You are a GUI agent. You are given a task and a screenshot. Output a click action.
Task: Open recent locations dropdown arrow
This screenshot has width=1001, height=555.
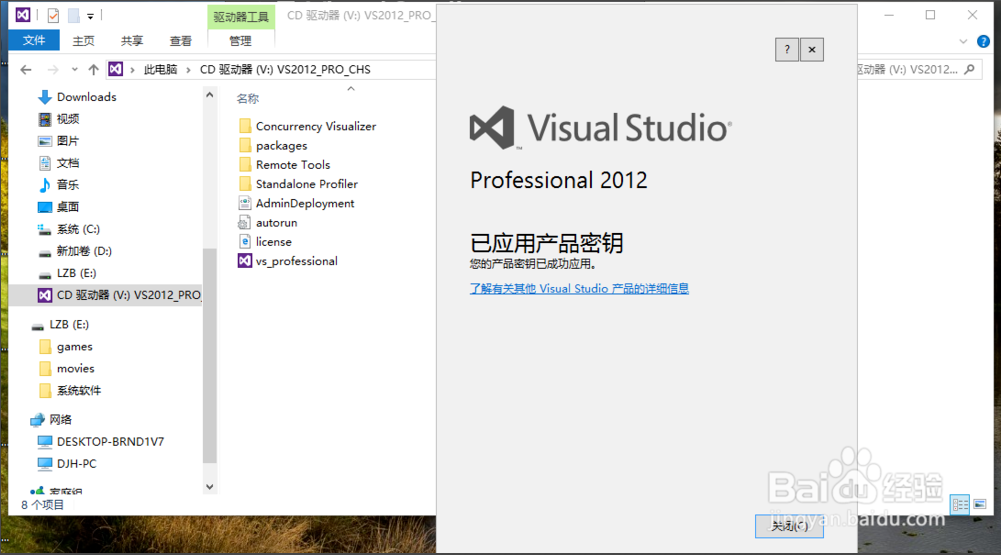pyautogui.click(x=76, y=69)
